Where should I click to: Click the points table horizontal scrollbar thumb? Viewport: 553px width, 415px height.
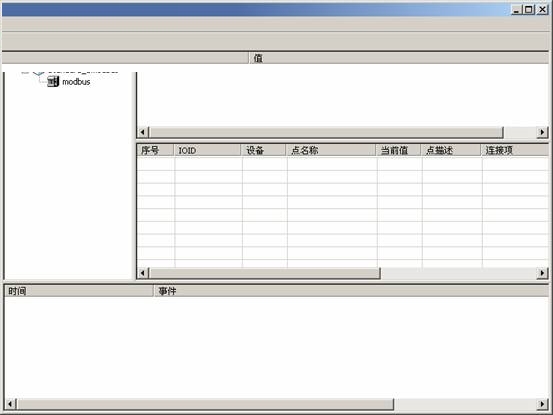click(265, 273)
